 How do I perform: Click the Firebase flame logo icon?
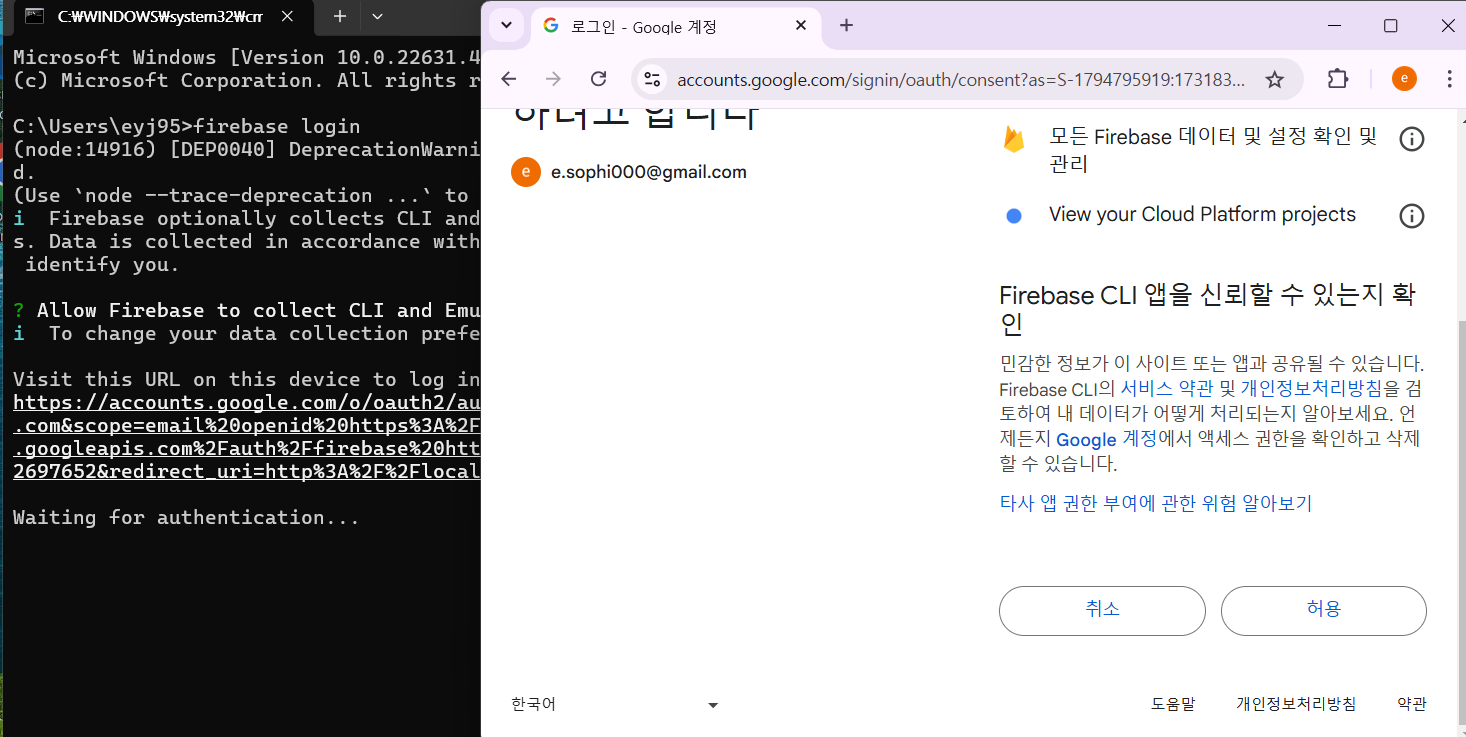[x=1014, y=139]
